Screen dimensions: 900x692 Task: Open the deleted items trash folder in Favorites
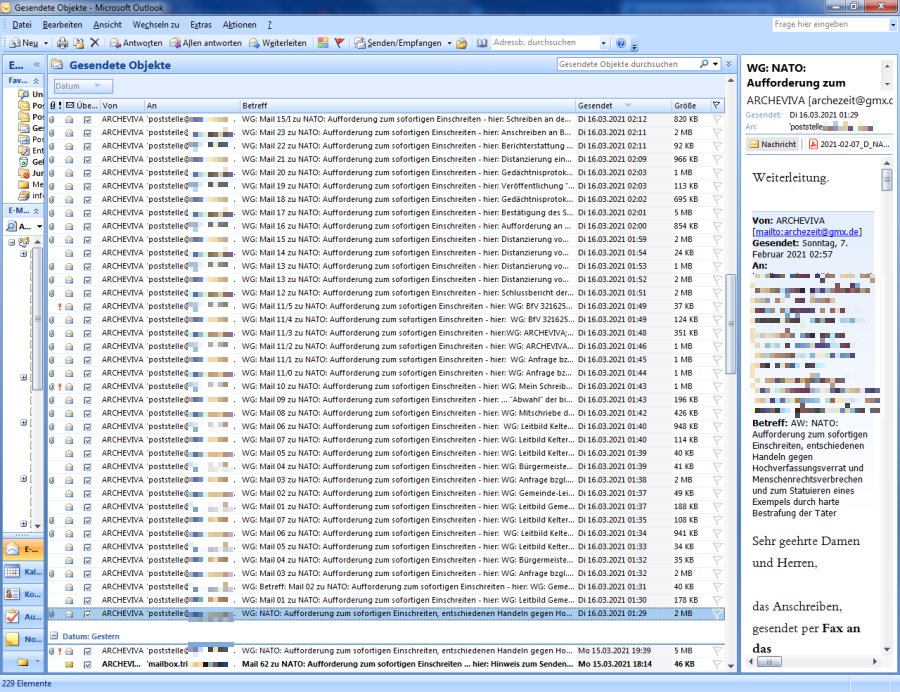[x=24, y=162]
